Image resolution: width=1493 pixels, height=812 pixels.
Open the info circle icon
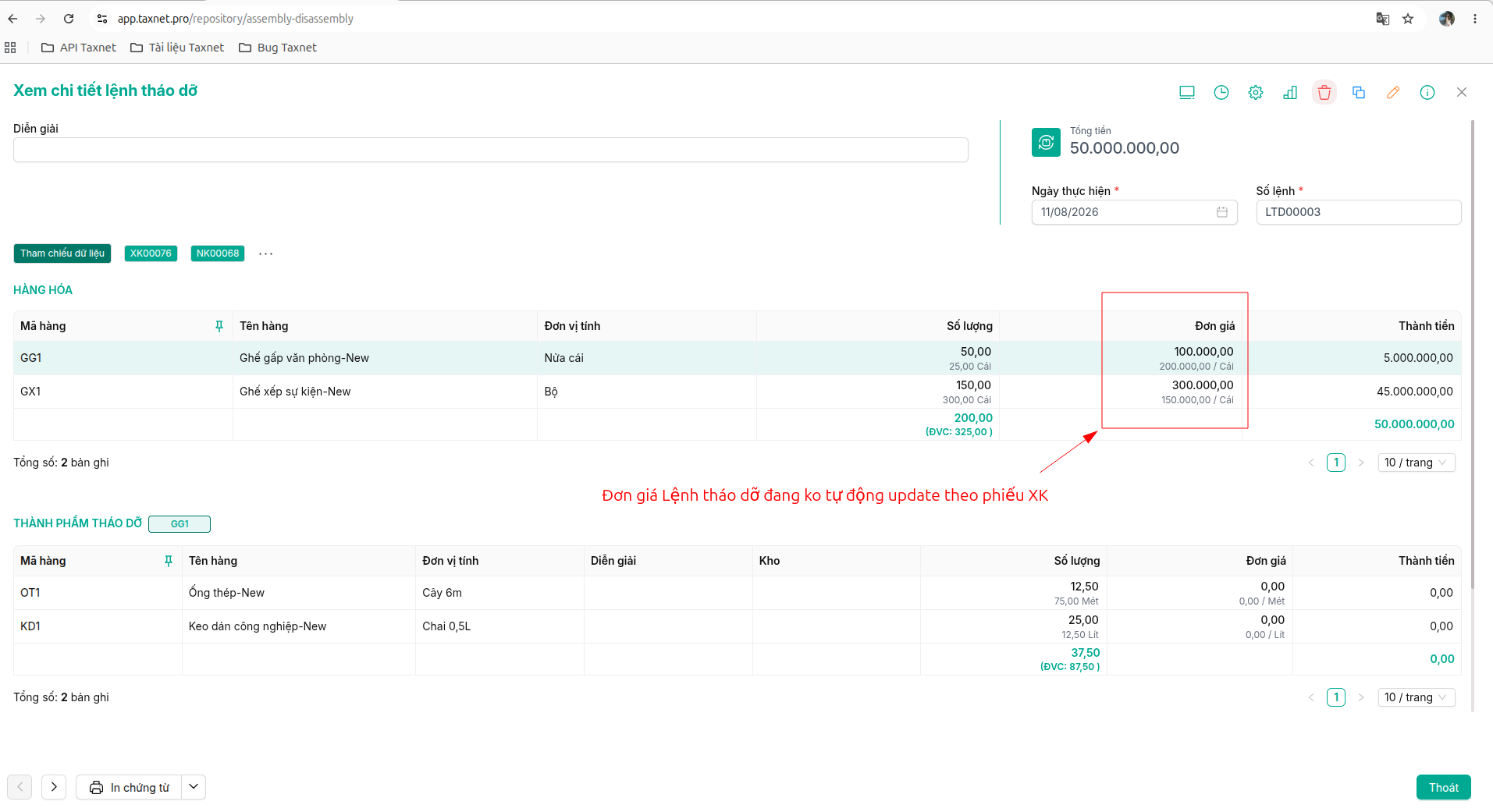[x=1427, y=92]
